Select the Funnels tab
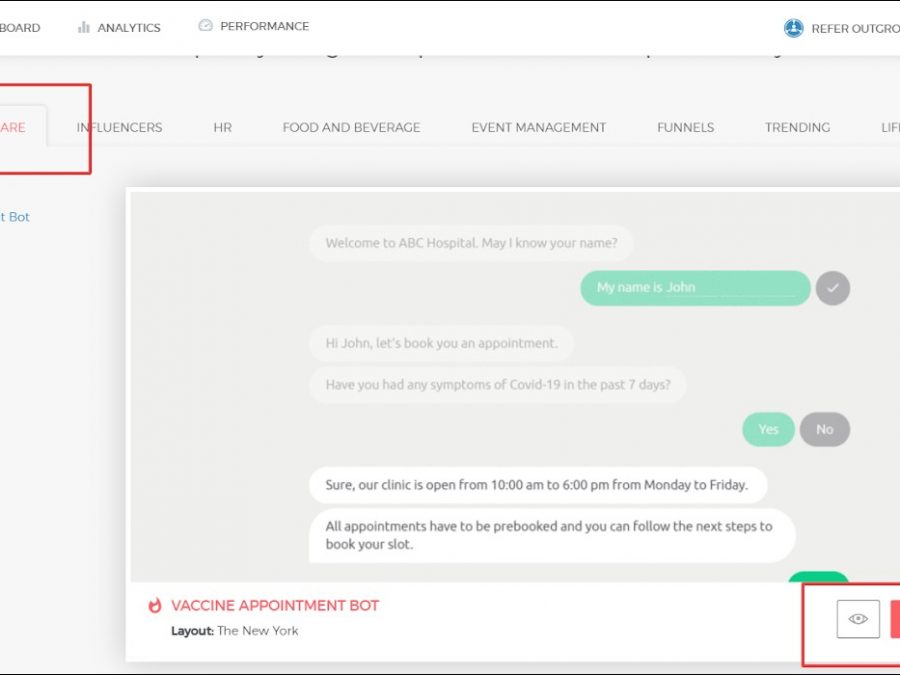 click(685, 128)
